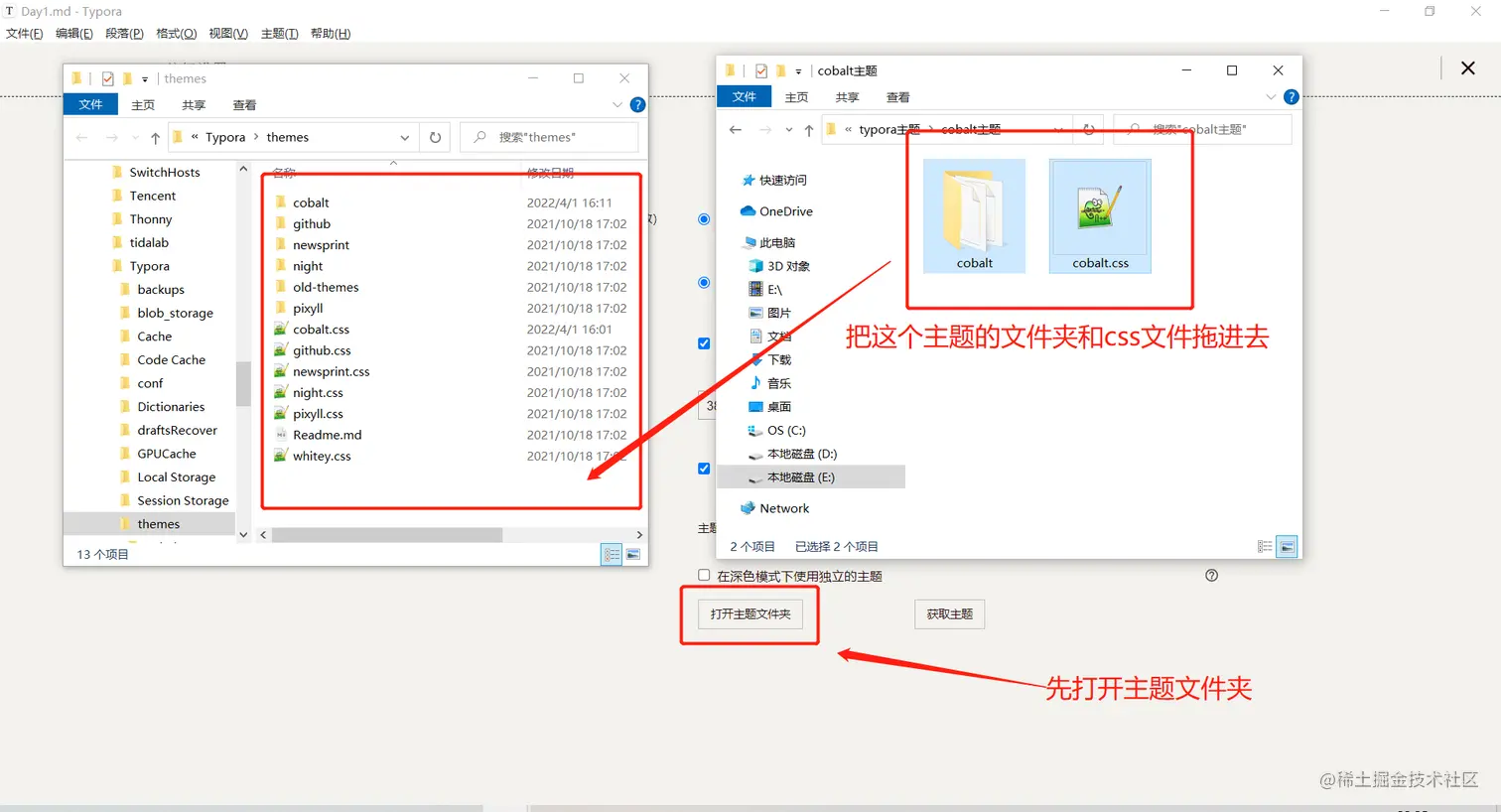
Task: Click Typora in the themes window address path
Action: 225,137
